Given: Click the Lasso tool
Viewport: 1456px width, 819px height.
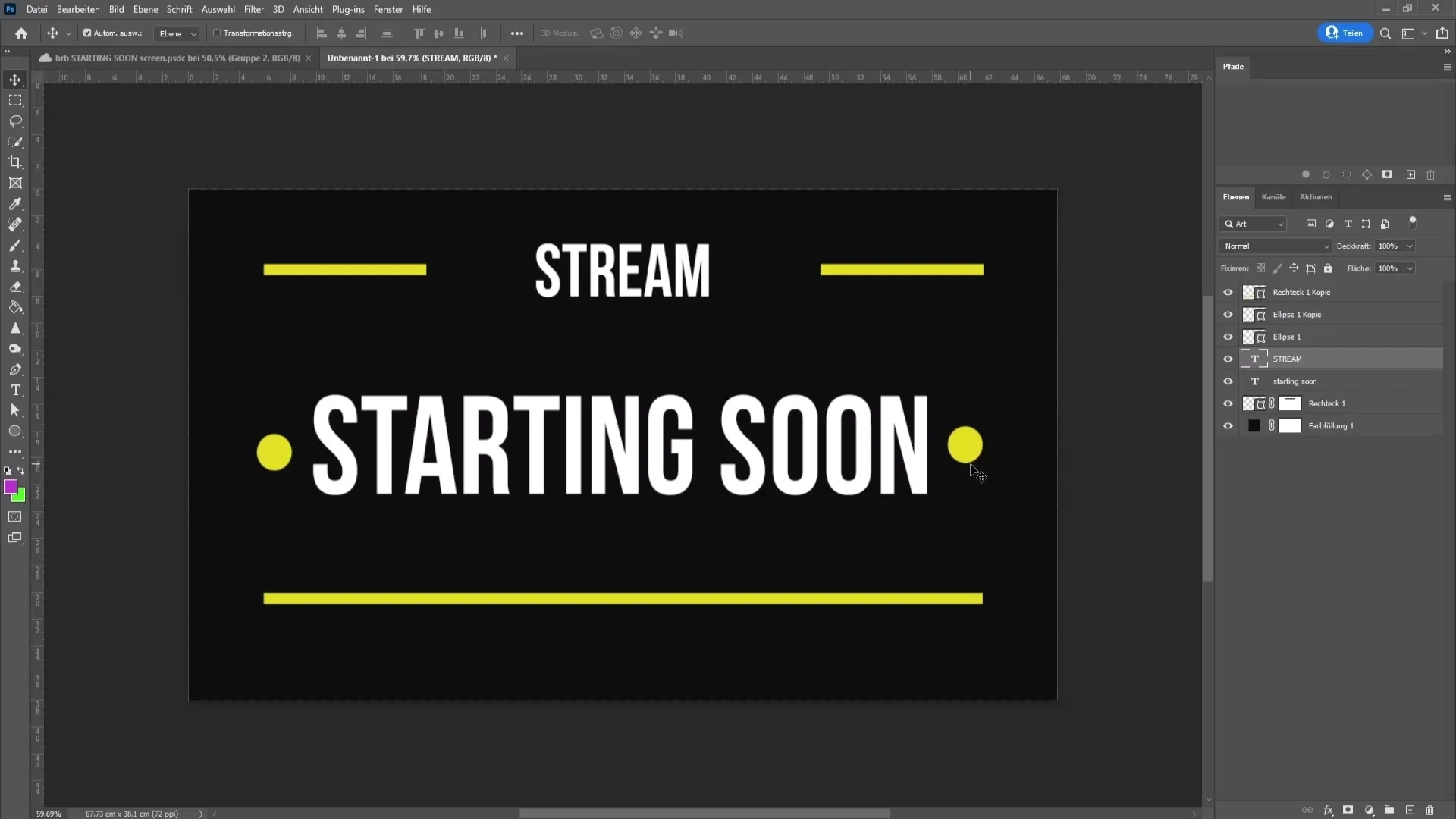Looking at the screenshot, I should [15, 120].
